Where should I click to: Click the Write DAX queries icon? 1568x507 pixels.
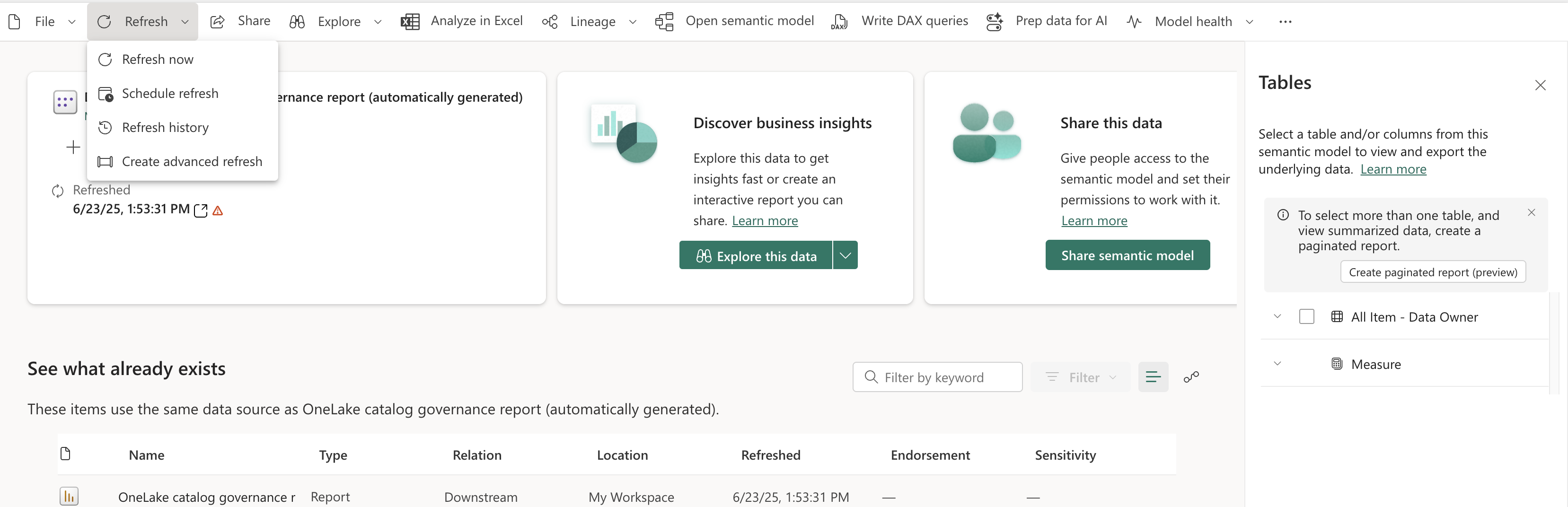(839, 22)
